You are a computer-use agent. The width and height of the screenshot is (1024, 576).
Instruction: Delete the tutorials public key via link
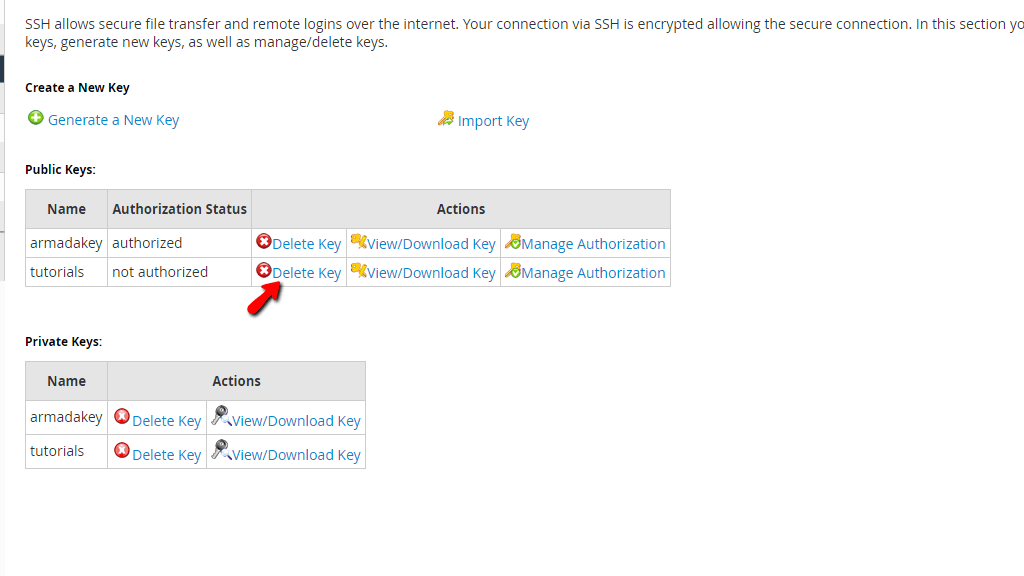coord(307,273)
